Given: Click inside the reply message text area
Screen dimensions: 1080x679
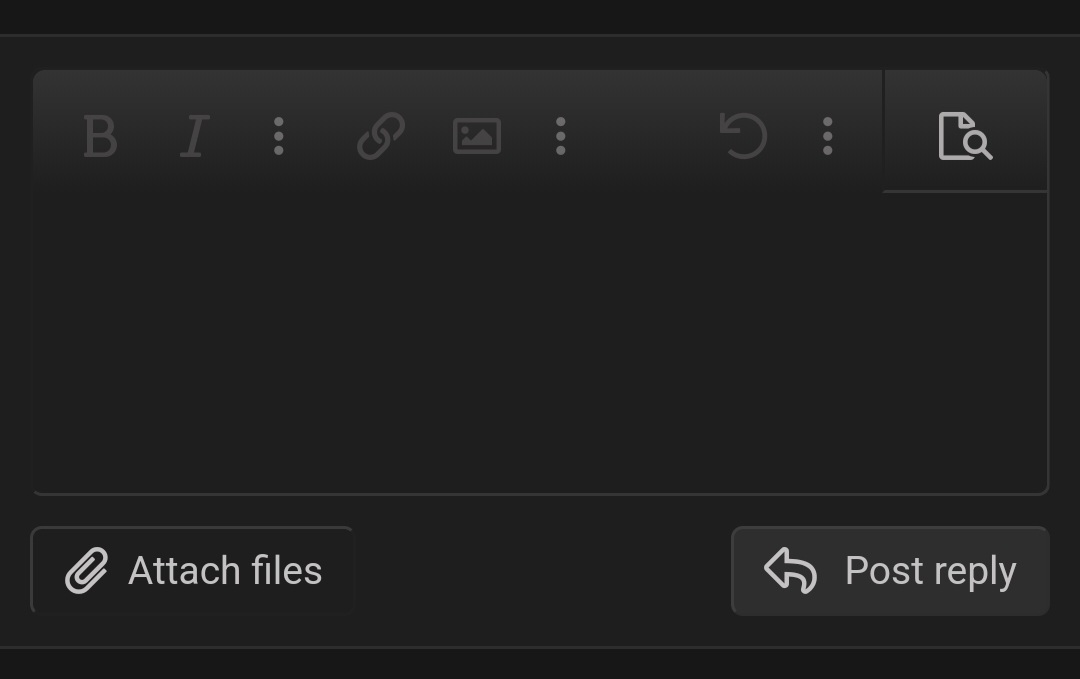Looking at the screenshot, I should point(540,340).
